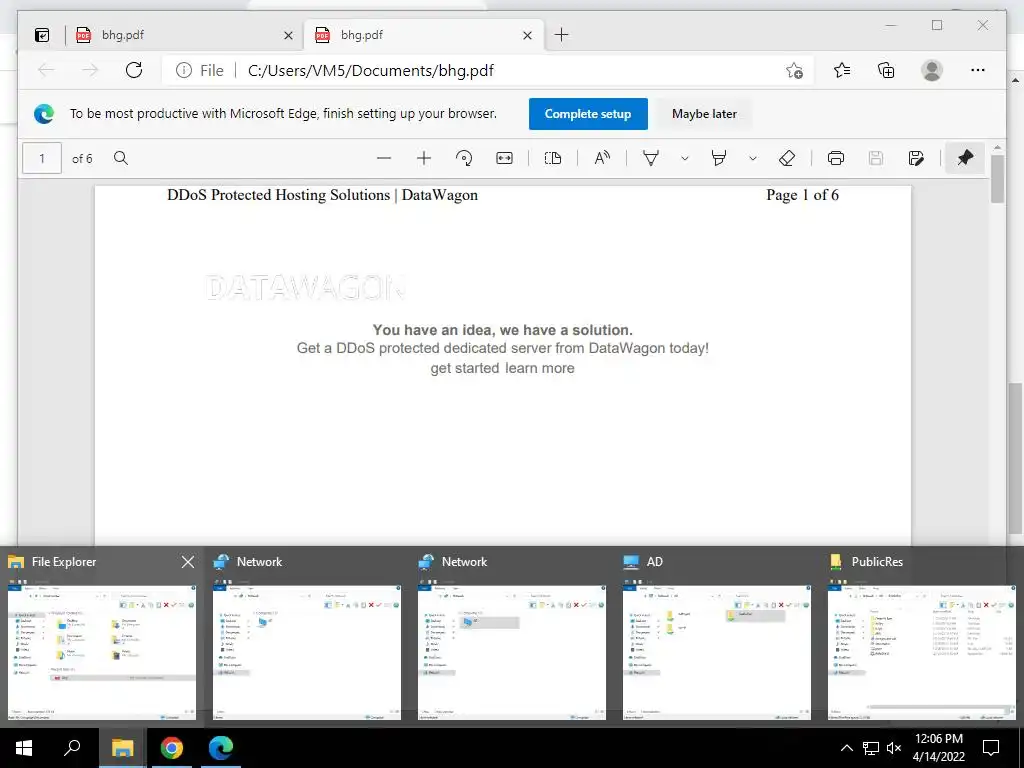Fit PDF to page width
Viewport: 1024px width, 768px height.
[x=504, y=158]
